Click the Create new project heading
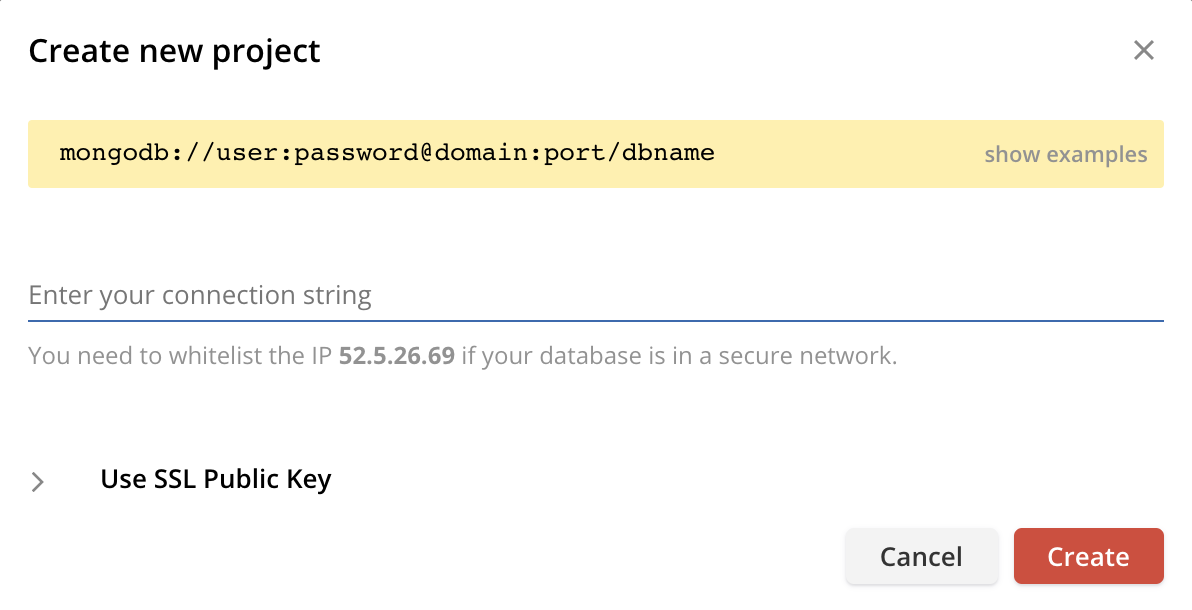 (174, 52)
